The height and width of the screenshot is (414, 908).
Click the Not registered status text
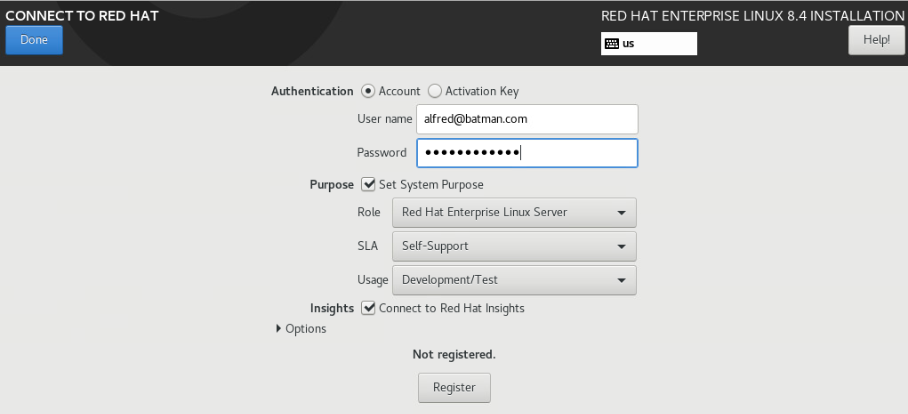454,354
